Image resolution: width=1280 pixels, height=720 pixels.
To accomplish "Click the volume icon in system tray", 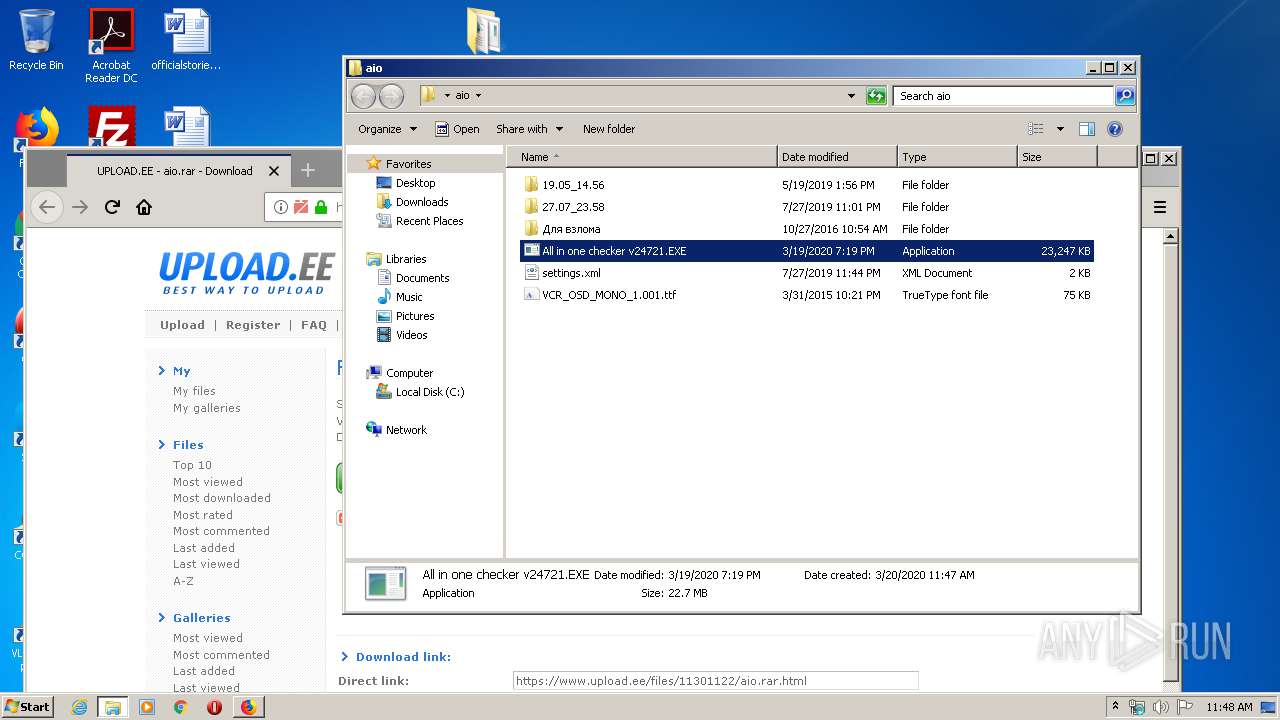I will (x=1161, y=707).
